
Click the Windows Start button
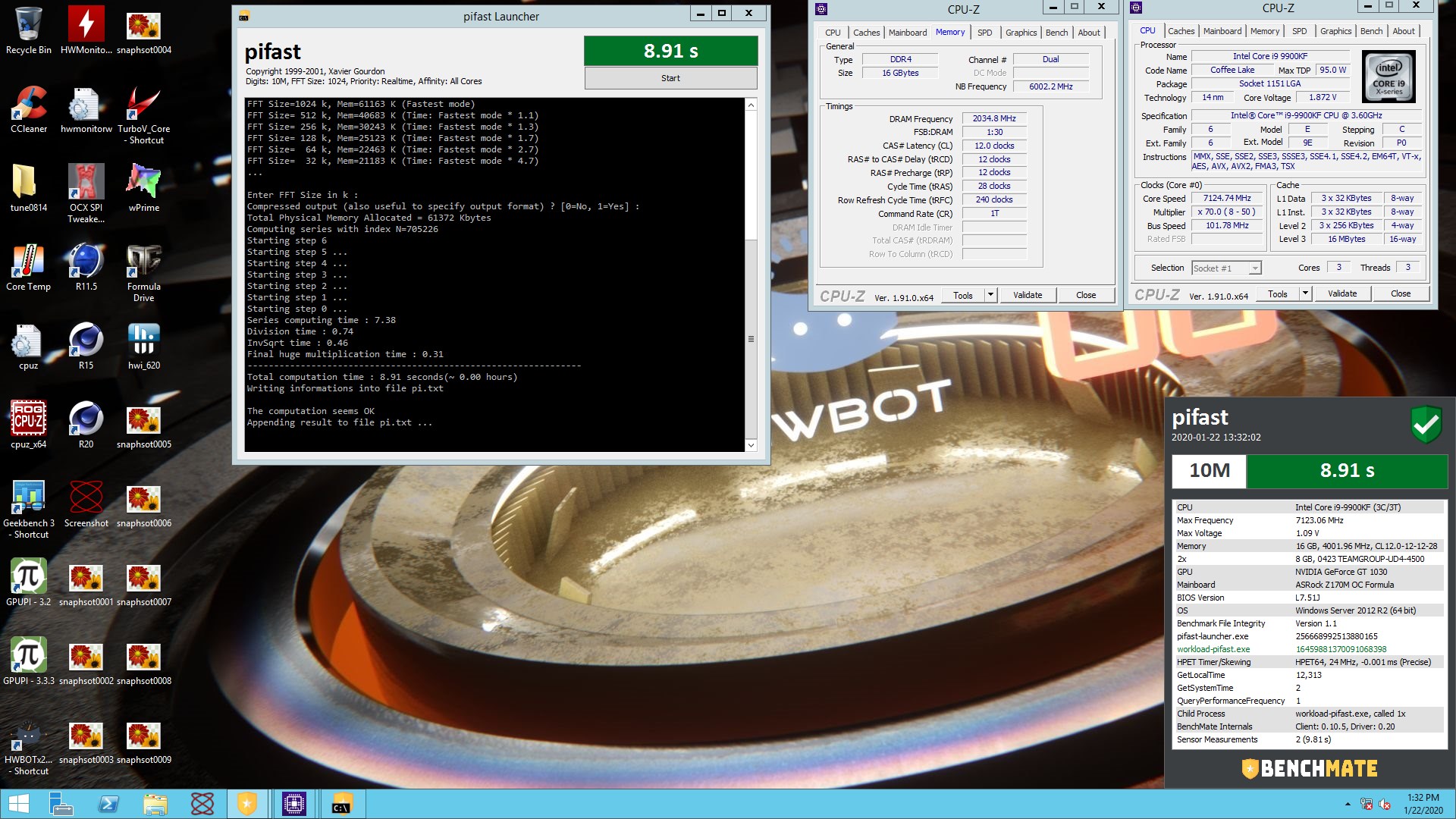(x=18, y=804)
